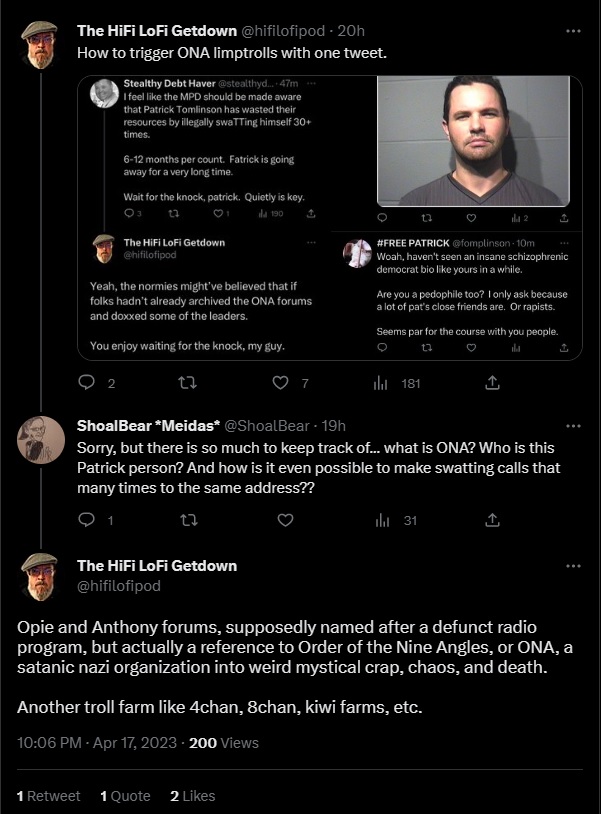Open more options on the top tweet

pyautogui.click(x=573, y=30)
